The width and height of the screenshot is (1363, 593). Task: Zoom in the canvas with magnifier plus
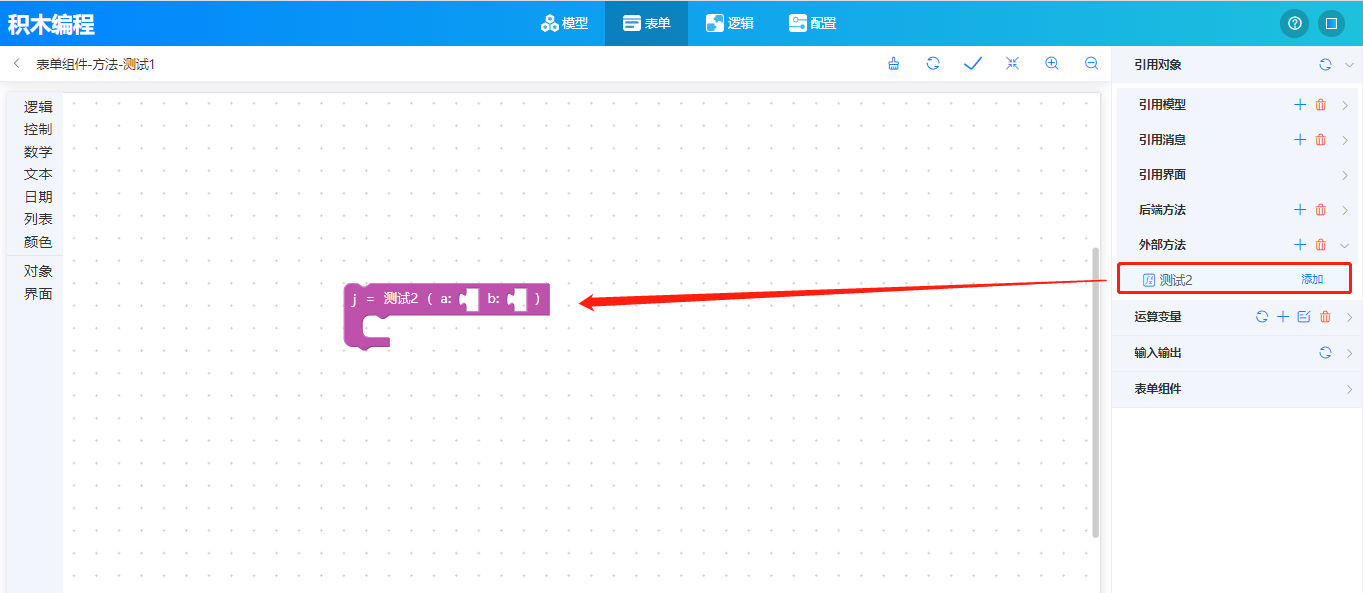(x=1052, y=64)
